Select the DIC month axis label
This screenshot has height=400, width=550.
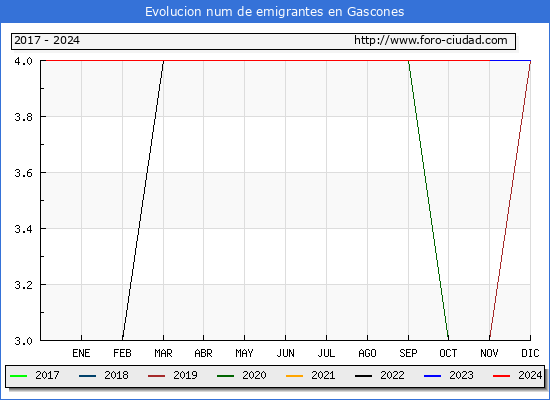coord(530,353)
